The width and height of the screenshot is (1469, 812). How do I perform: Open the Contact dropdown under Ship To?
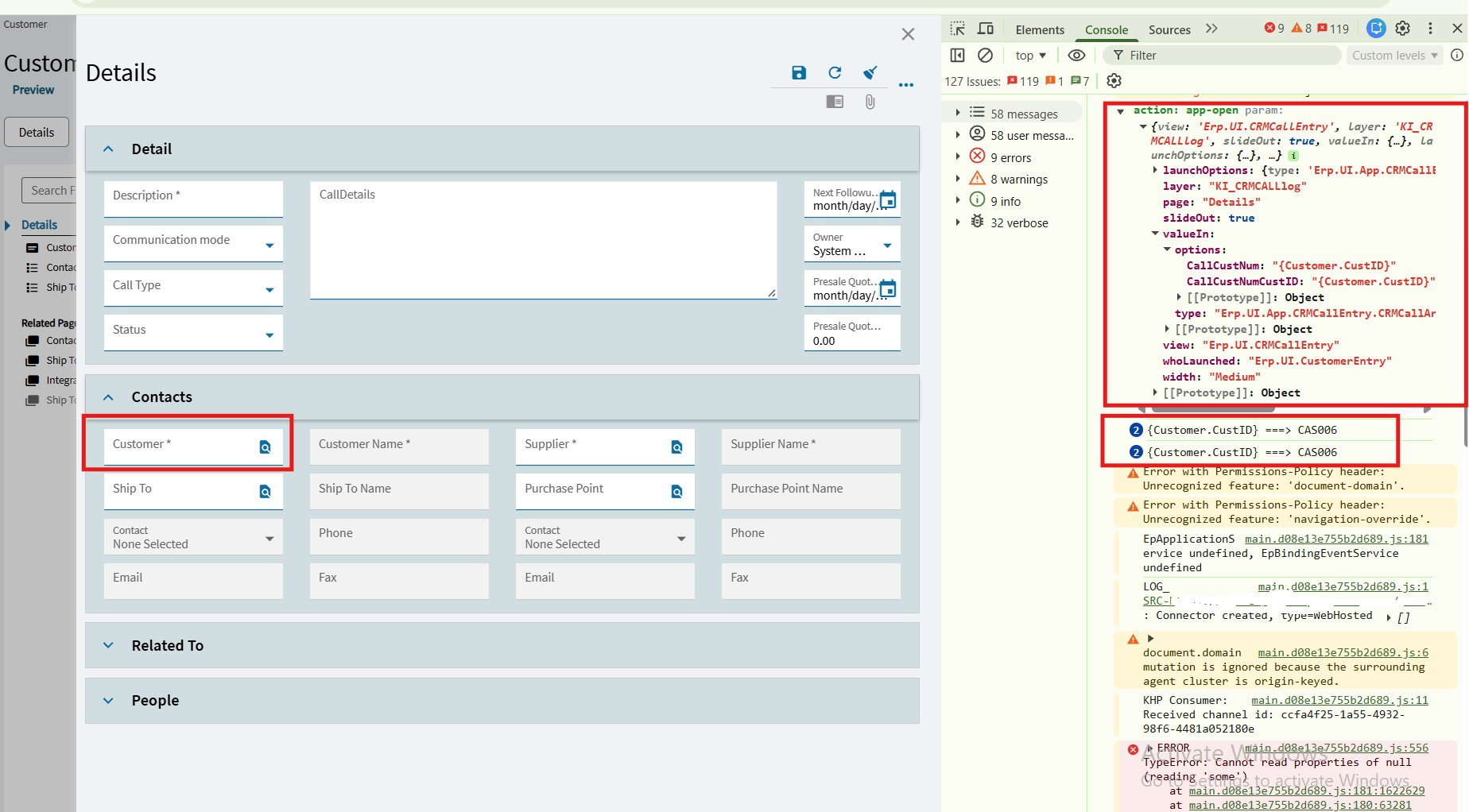[x=193, y=537]
